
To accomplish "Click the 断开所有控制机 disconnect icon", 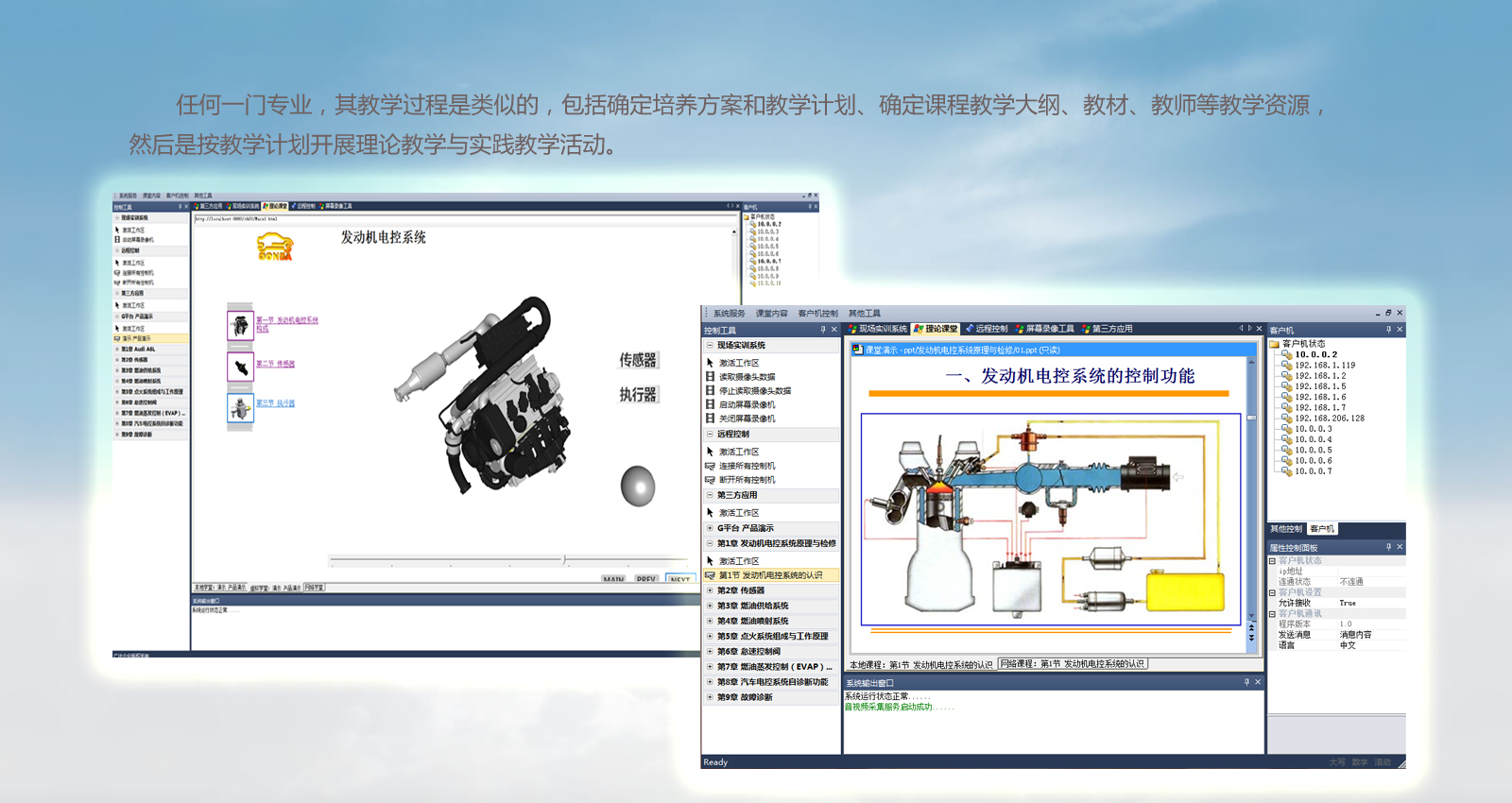I will click(x=711, y=480).
